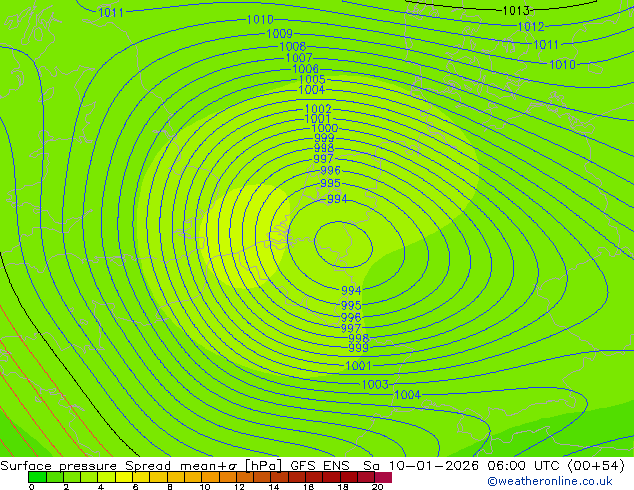The width and height of the screenshot is (634, 490).
Task: Click the legend scale number 20
Action: tap(377, 487)
